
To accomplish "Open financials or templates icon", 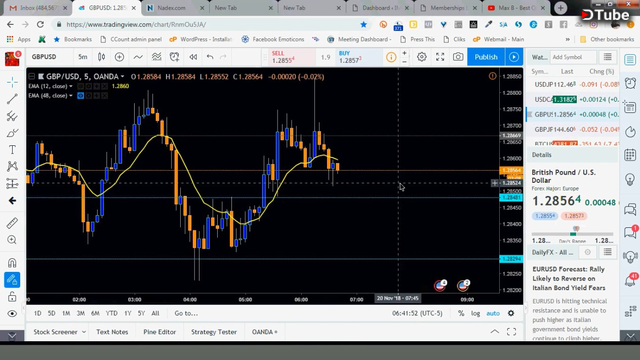I will [x=156, y=57].
